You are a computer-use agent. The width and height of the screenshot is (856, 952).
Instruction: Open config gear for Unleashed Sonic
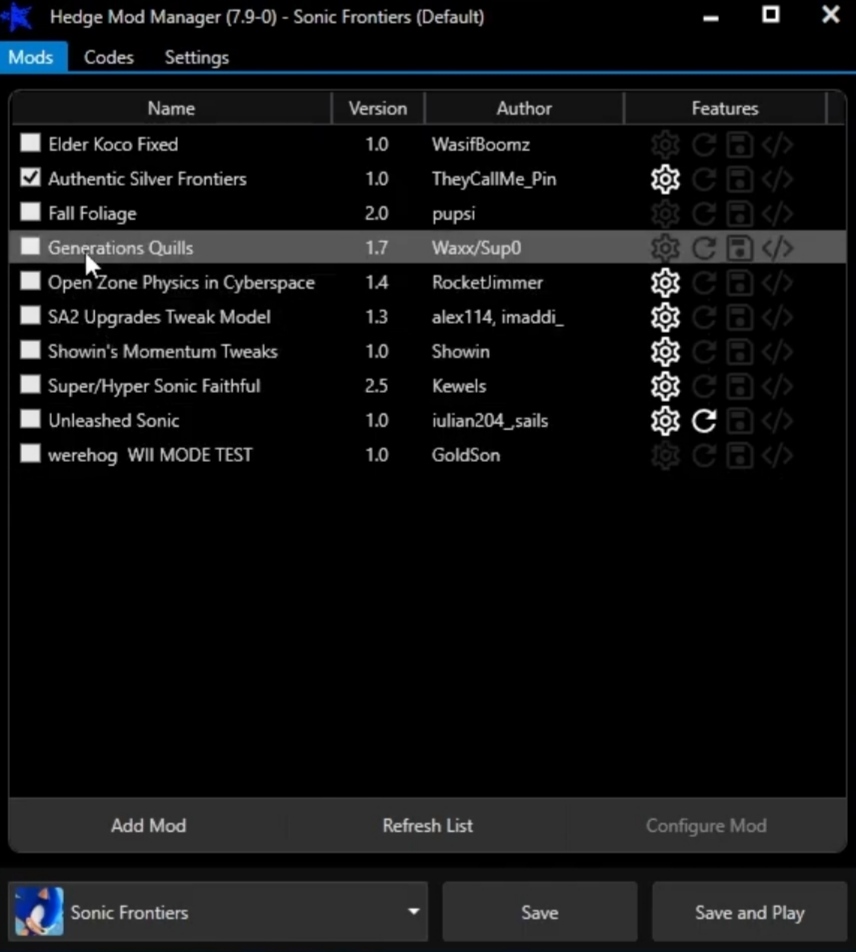tap(665, 421)
